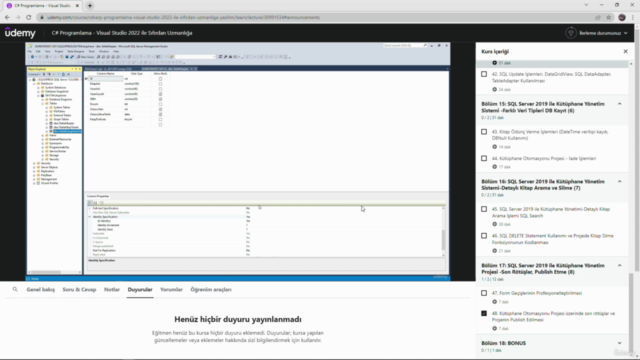Collapse Bölüm 17 section chevron
Viewport: 640px width, 360px height.
(x=620, y=266)
